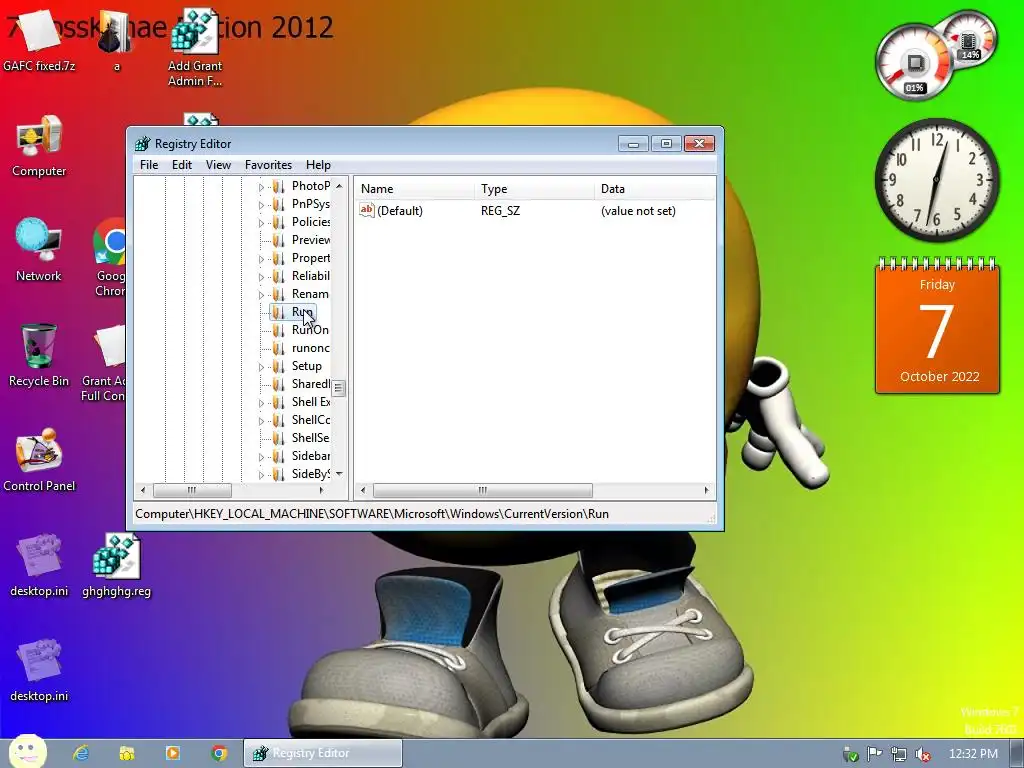The height and width of the screenshot is (768, 1024).
Task: Open the Computer desktop icon
Action: [x=39, y=146]
